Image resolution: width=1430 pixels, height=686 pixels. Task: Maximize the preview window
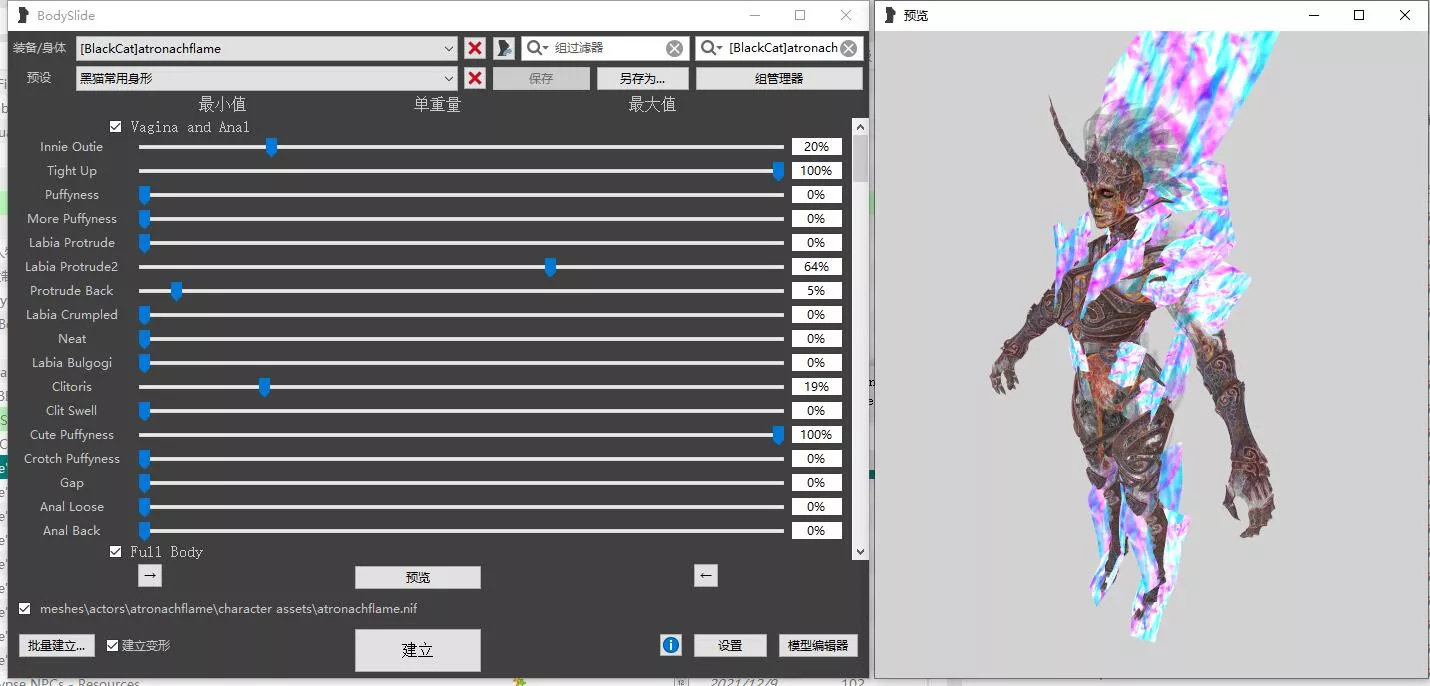(x=1359, y=15)
